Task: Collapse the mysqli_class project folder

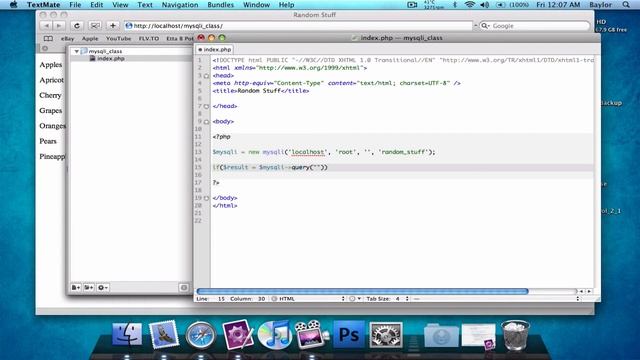Action: coord(76,51)
